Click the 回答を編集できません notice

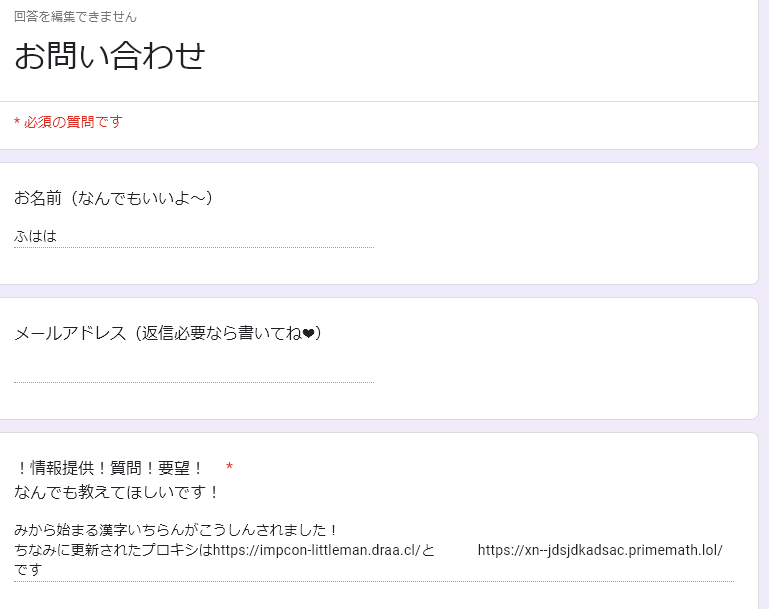click(x=75, y=17)
